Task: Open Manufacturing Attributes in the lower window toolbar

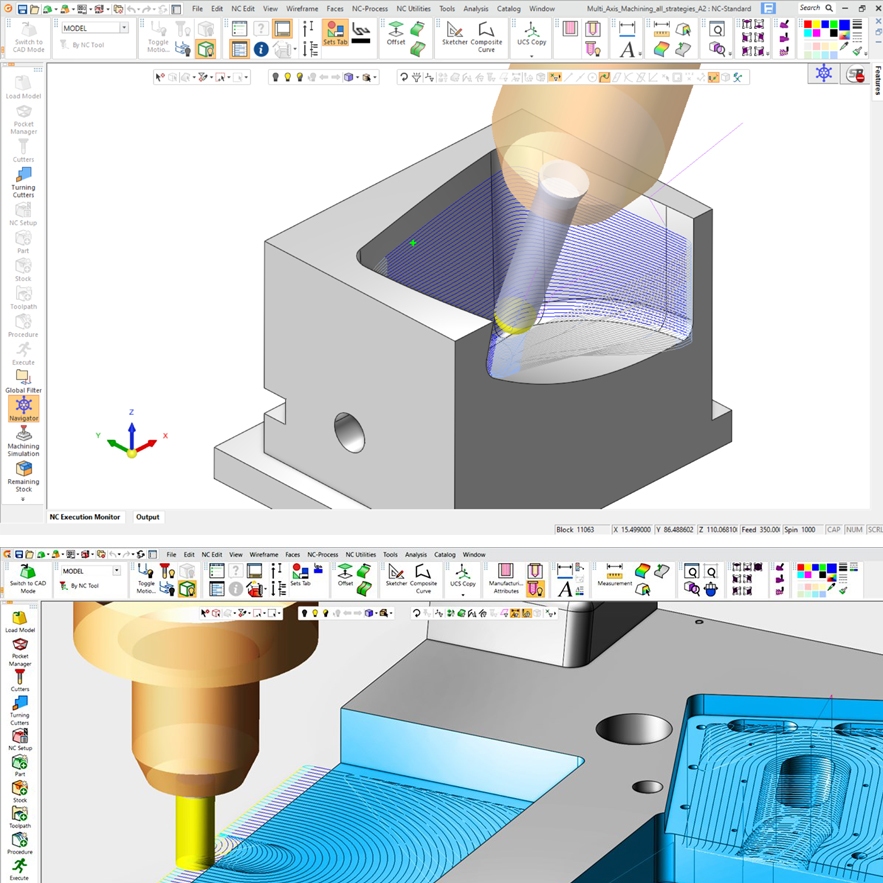Action: pyautogui.click(x=506, y=578)
